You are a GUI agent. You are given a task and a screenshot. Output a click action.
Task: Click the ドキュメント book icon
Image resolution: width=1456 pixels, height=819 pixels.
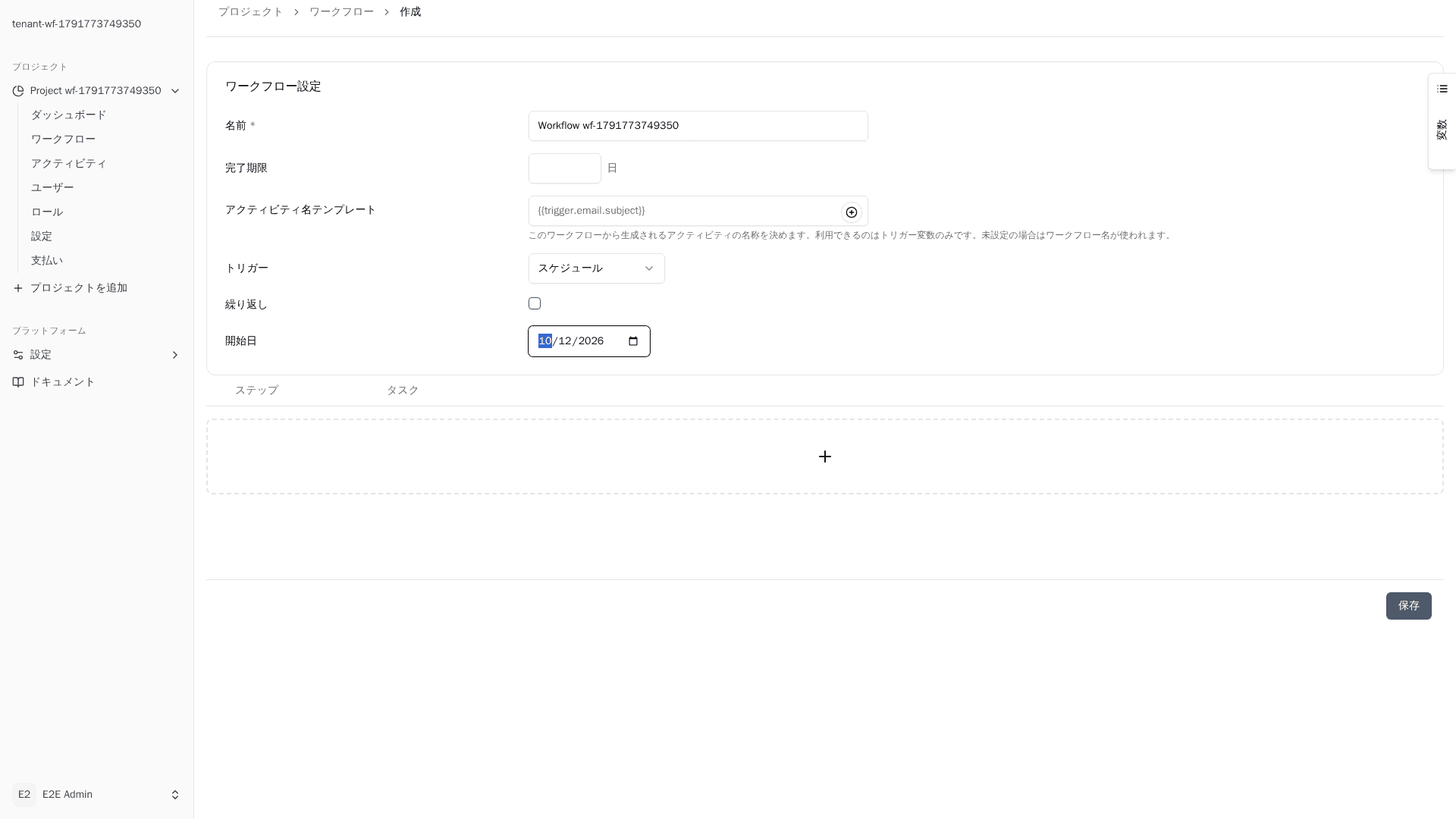(x=18, y=382)
